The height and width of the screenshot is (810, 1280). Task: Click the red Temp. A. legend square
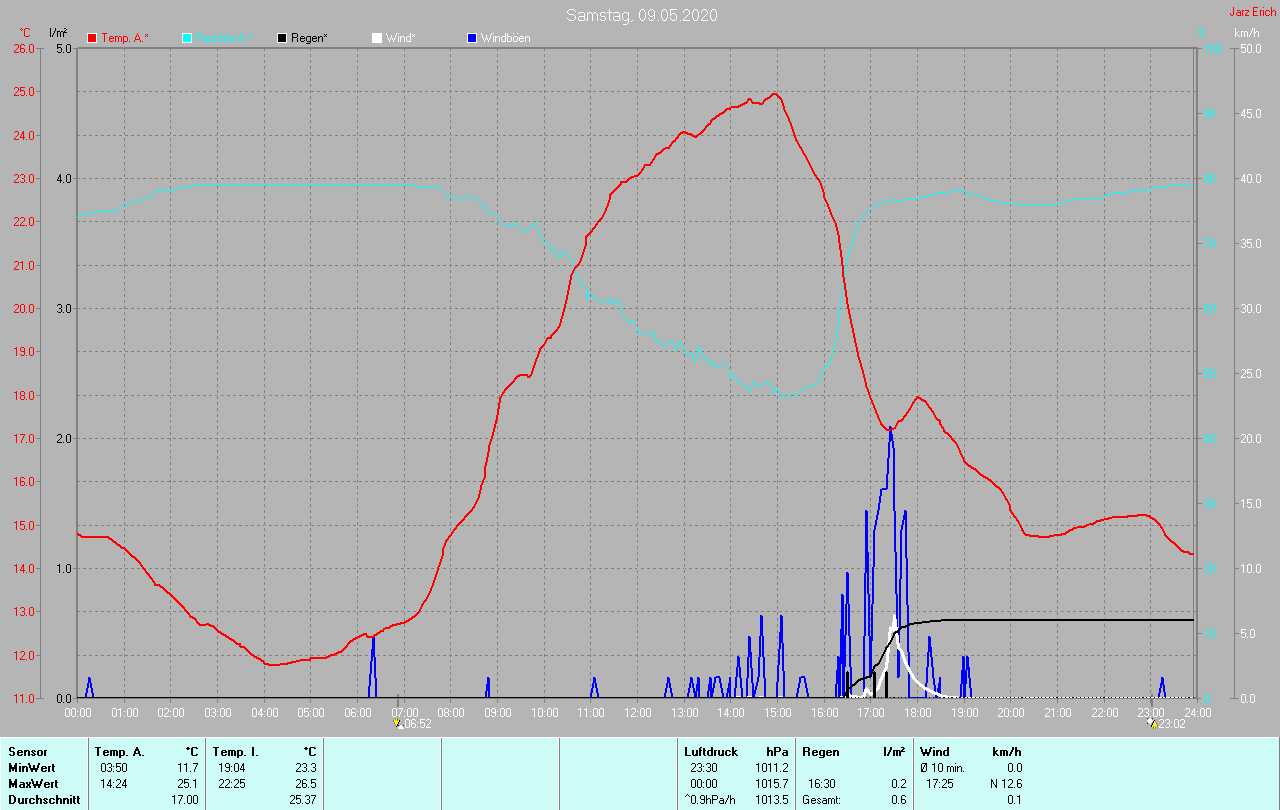(92, 38)
